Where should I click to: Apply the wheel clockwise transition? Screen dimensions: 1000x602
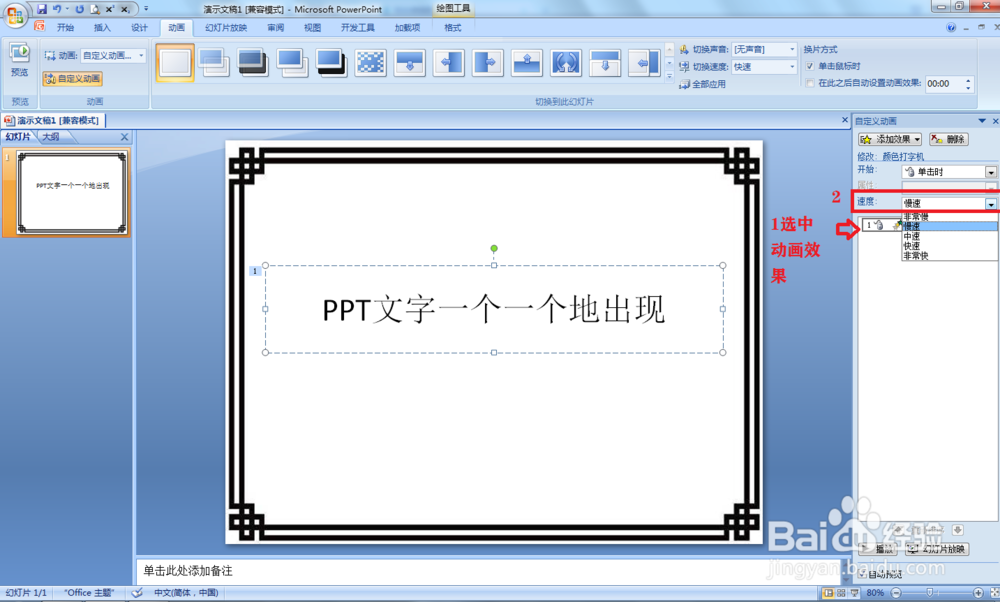pyautogui.click(x=566, y=62)
